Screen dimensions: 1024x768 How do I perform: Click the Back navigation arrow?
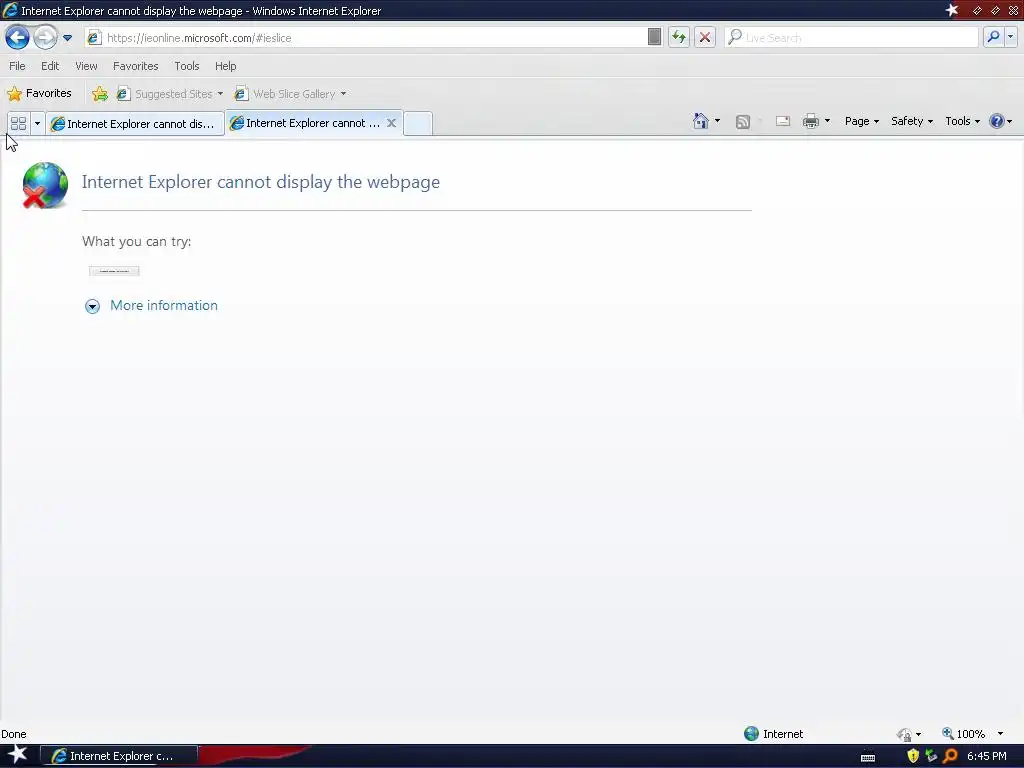(17, 37)
